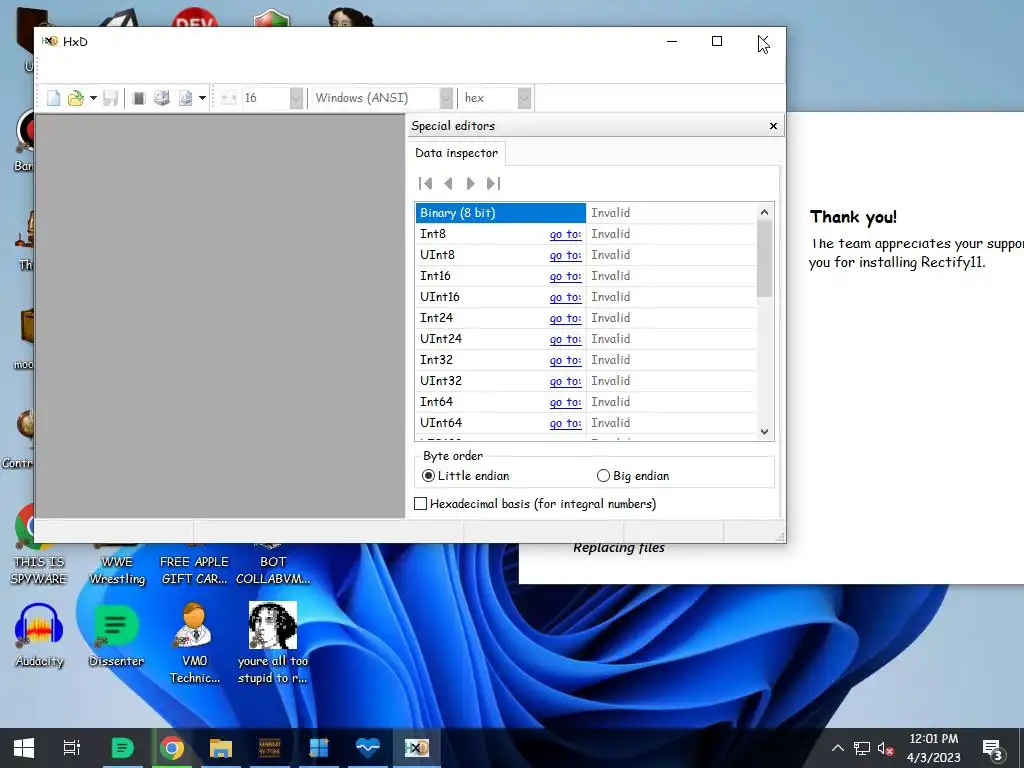
Task: Close the Special editors panel
Action: (x=773, y=126)
